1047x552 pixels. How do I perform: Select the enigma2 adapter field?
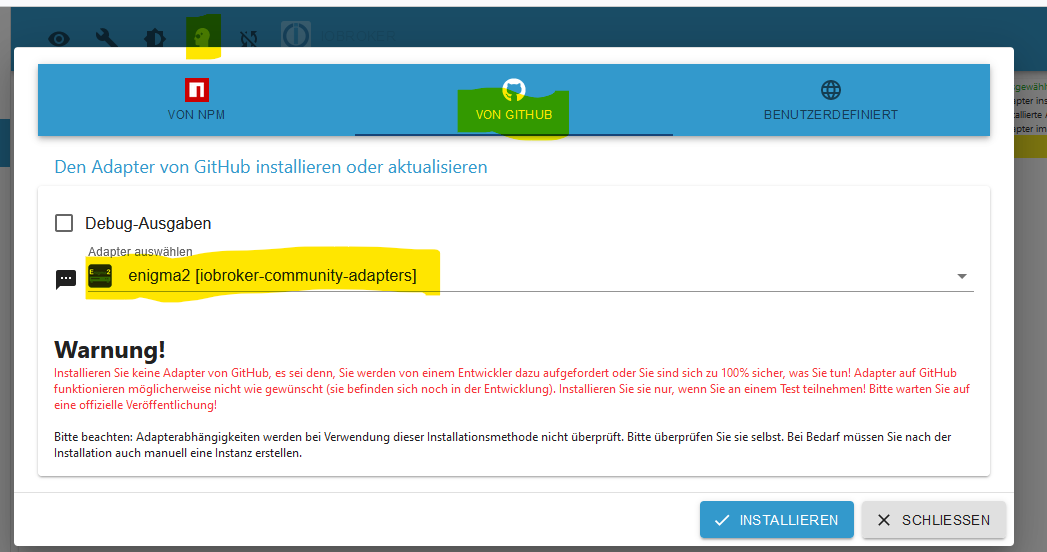pos(530,276)
